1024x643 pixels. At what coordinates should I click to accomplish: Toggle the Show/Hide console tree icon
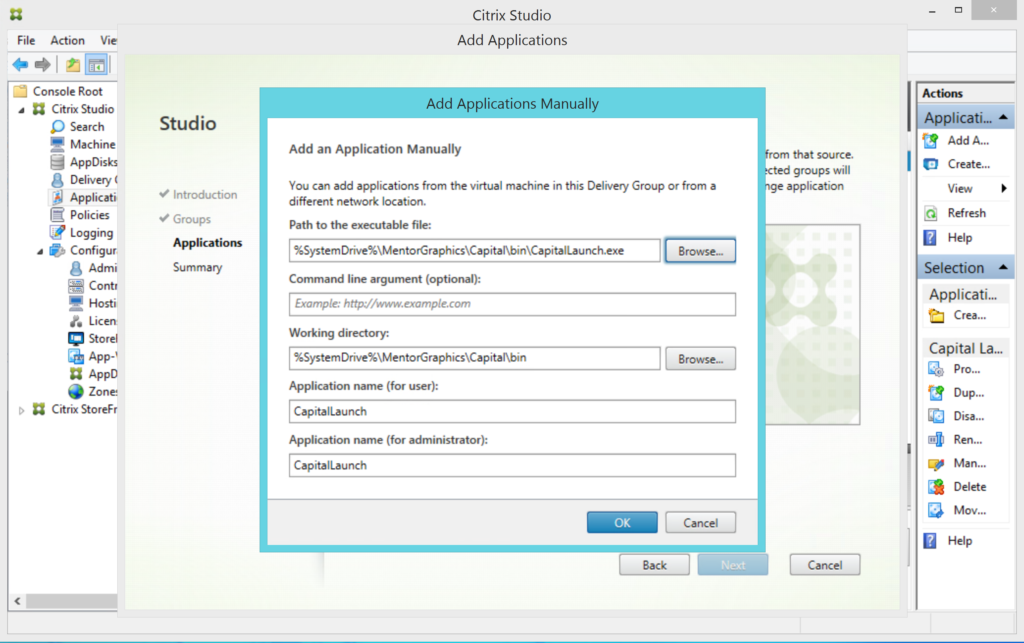tap(97, 65)
